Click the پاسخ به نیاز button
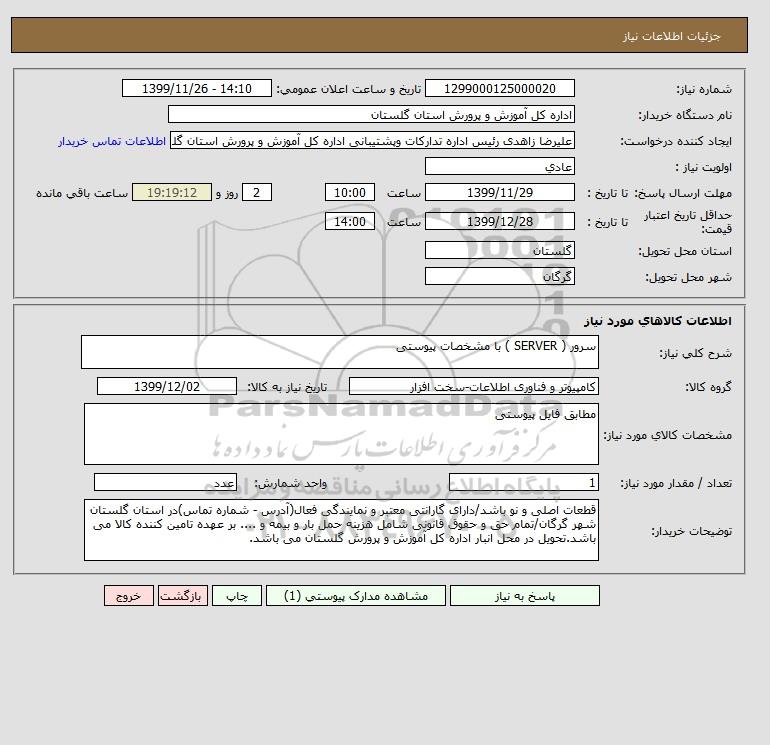This screenshot has height=745, width=770. (524, 596)
